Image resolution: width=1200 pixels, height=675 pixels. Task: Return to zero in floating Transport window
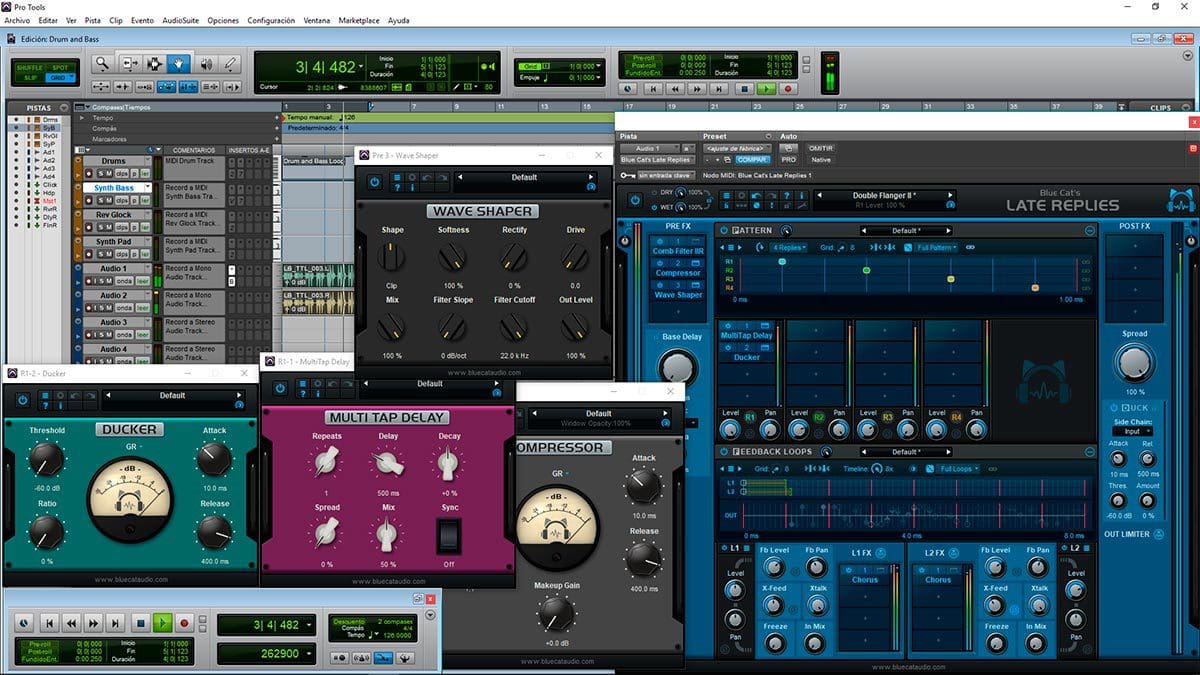tap(48, 623)
